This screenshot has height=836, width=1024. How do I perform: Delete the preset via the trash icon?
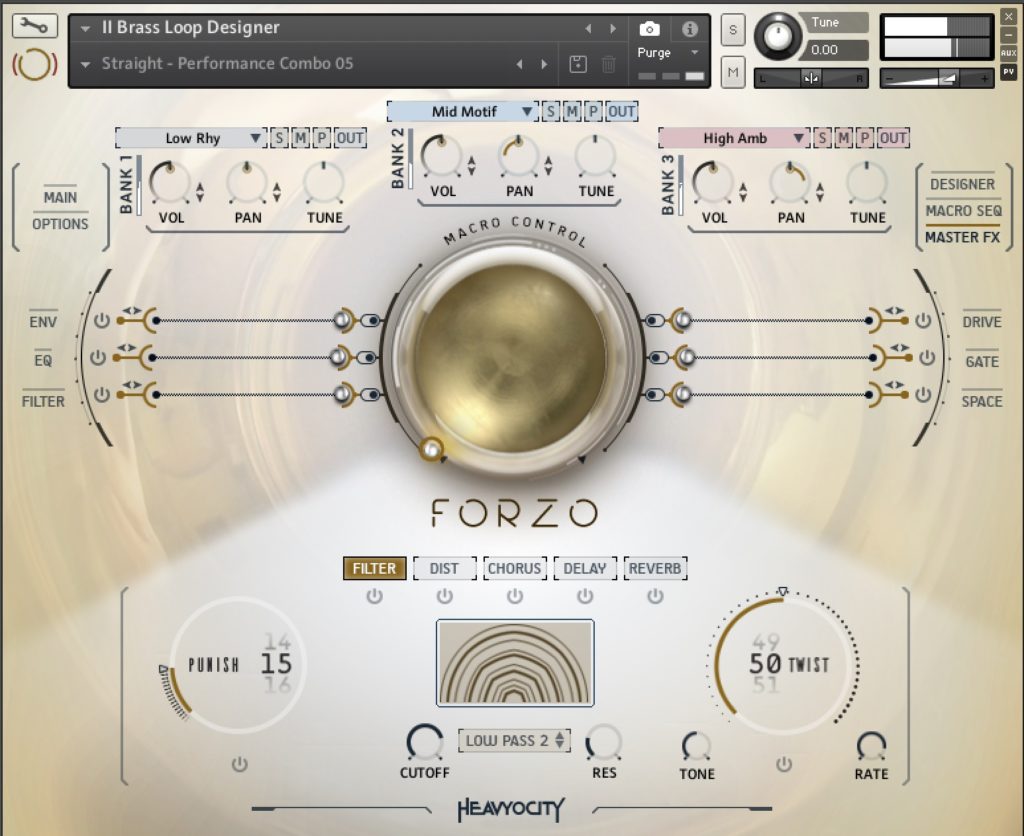point(608,64)
